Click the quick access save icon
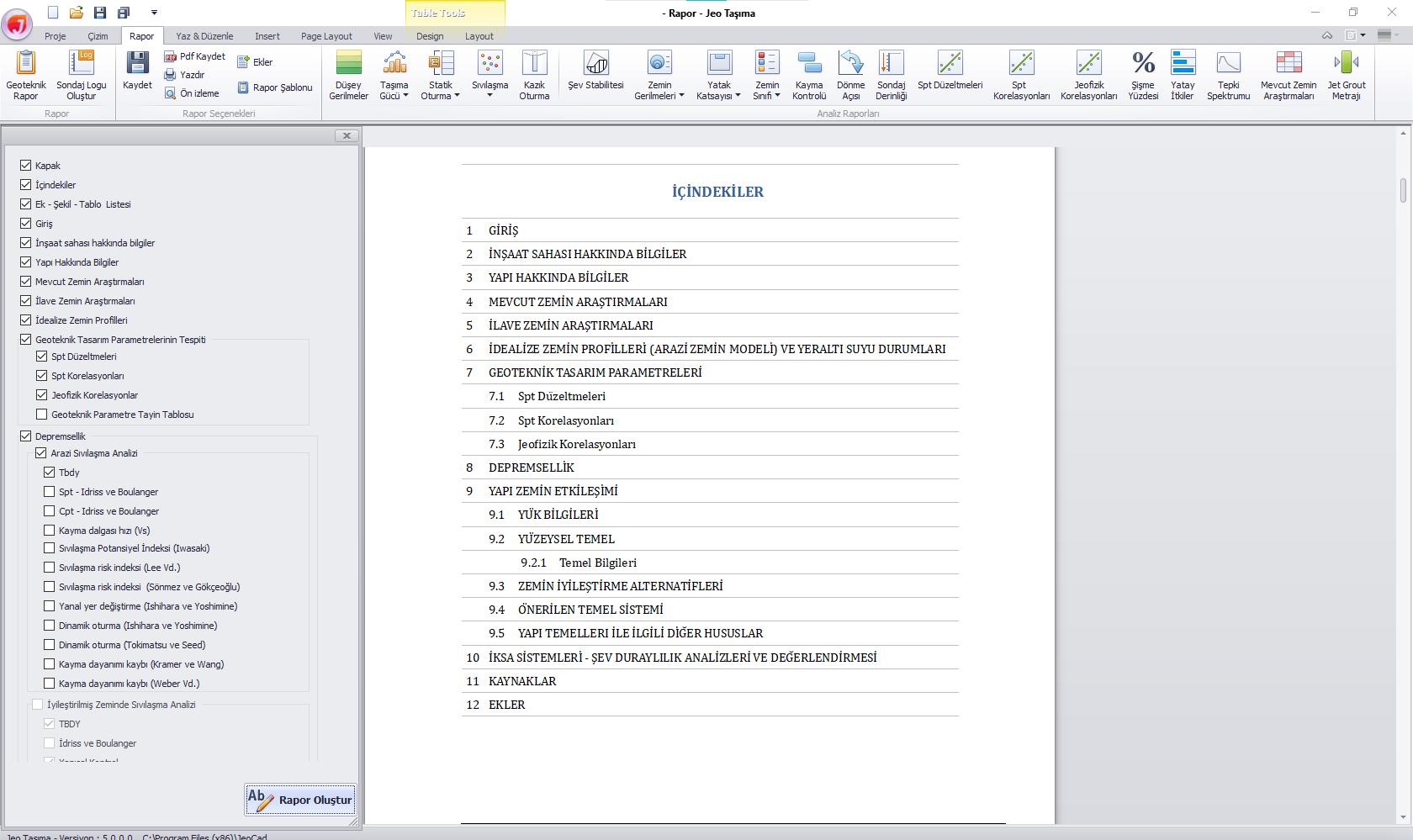The height and width of the screenshot is (840, 1413). click(100, 13)
